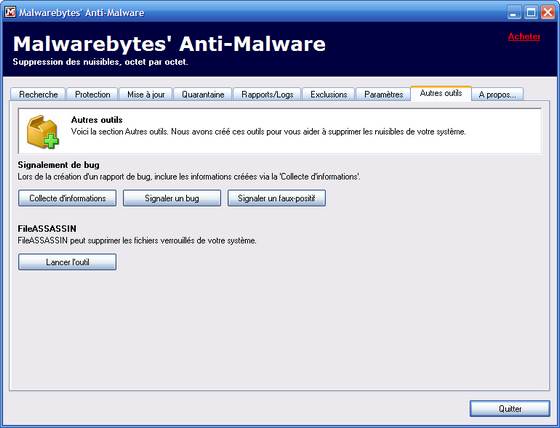
Task: Click the Malwarebytes icon in title bar
Action: pos(10,12)
